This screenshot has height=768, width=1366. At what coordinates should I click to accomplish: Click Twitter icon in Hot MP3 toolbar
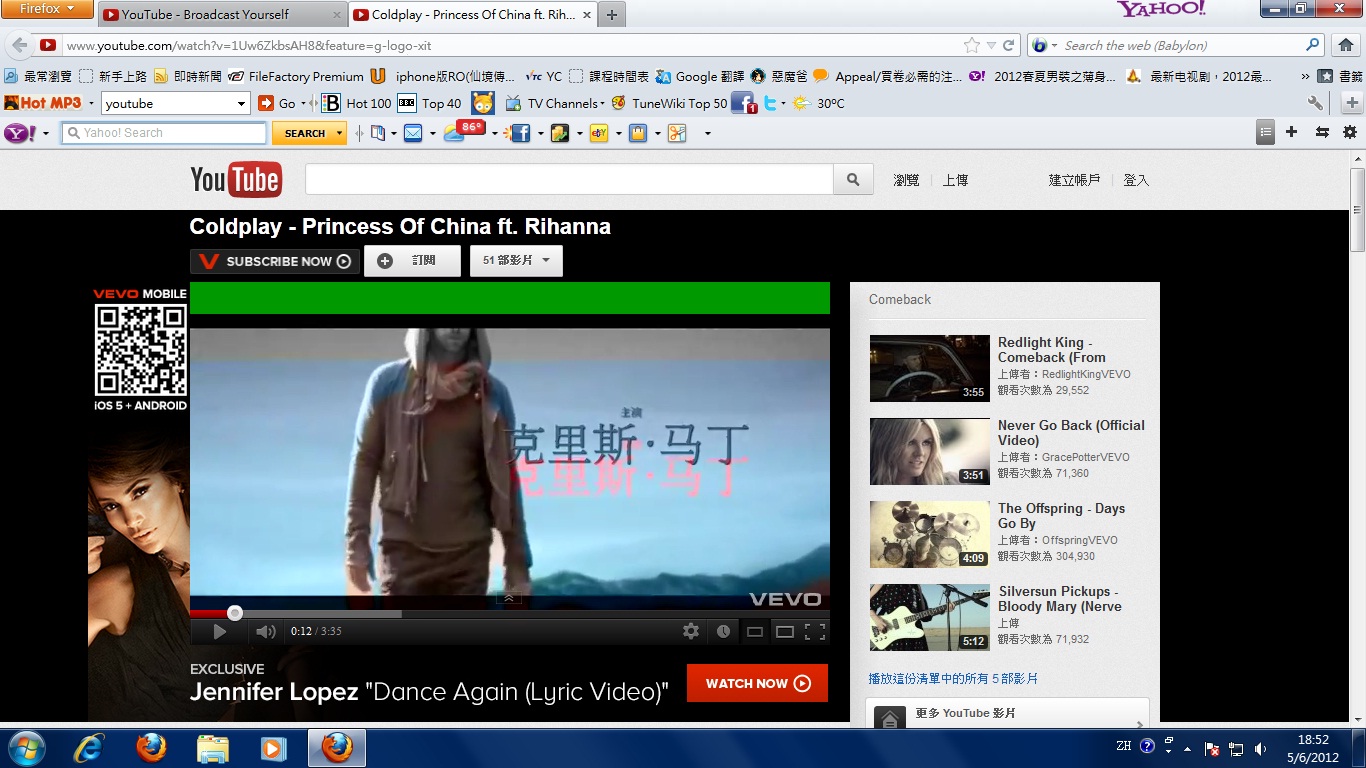(770, 103)
